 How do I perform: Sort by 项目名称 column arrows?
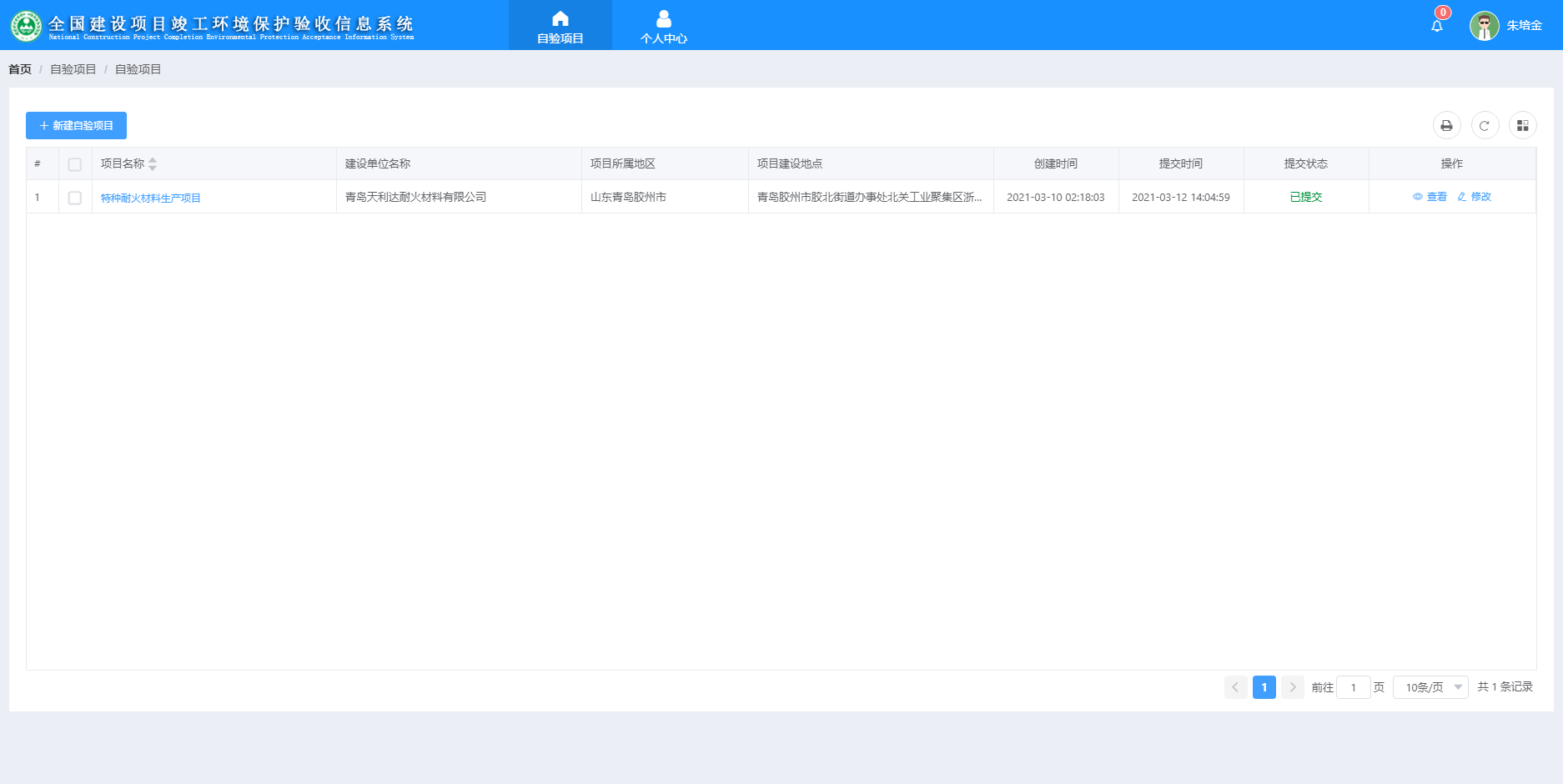(x=153, y=164)
